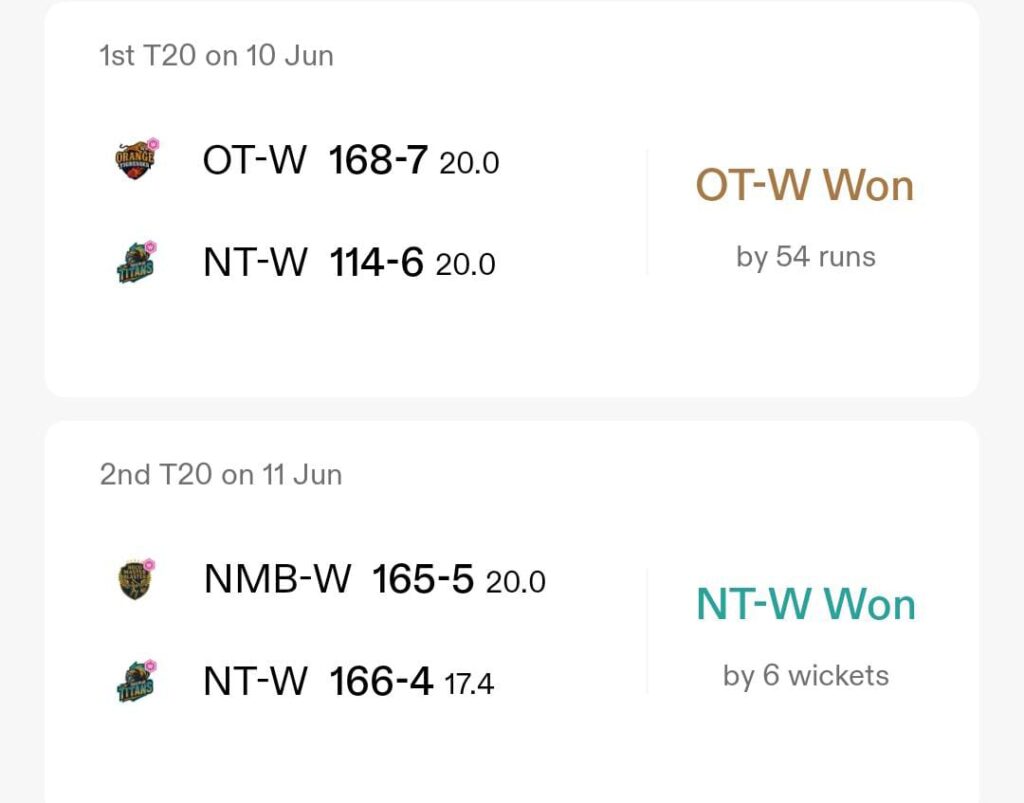Image resolution: width=1024 pixels, height=803 pixels.
Task: Select the NMB-W team name
Action: pos(278,579)
